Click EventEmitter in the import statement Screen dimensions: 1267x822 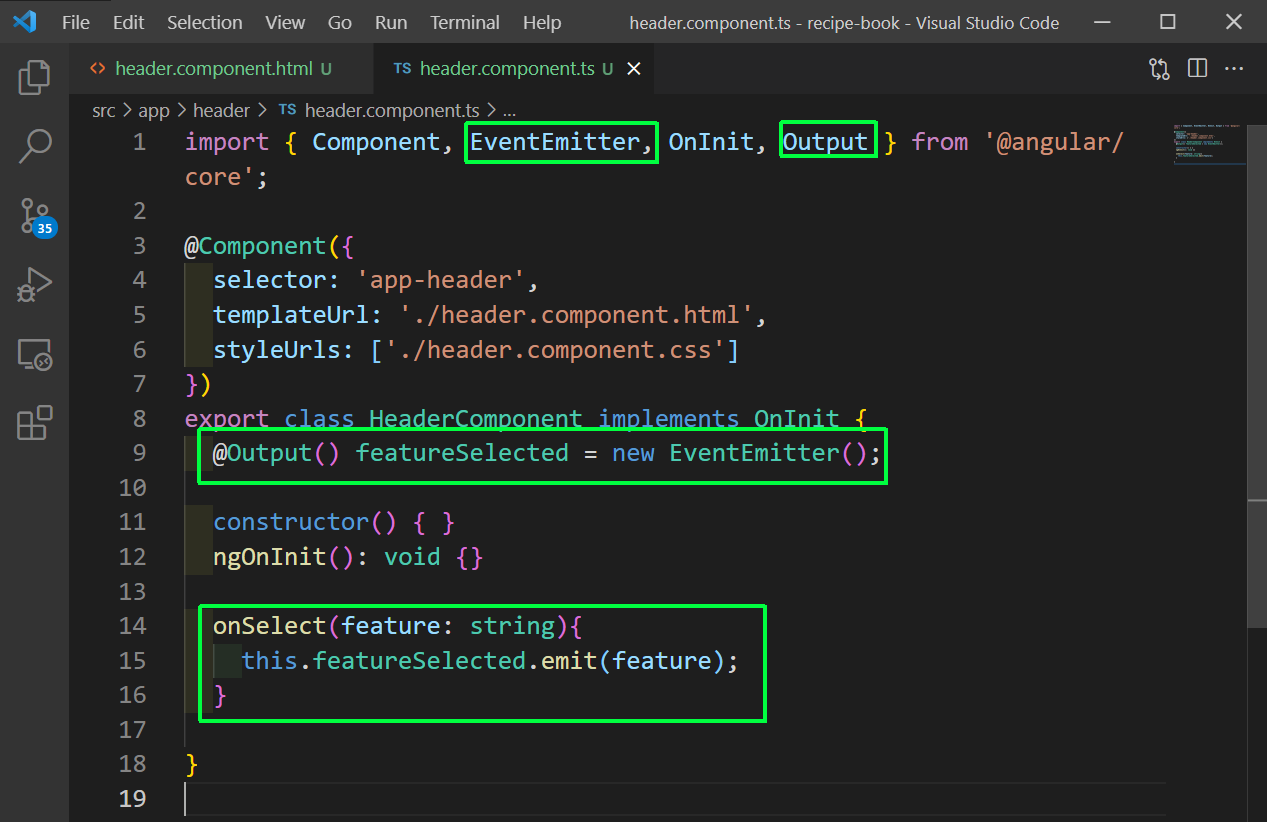coord(555,142)
